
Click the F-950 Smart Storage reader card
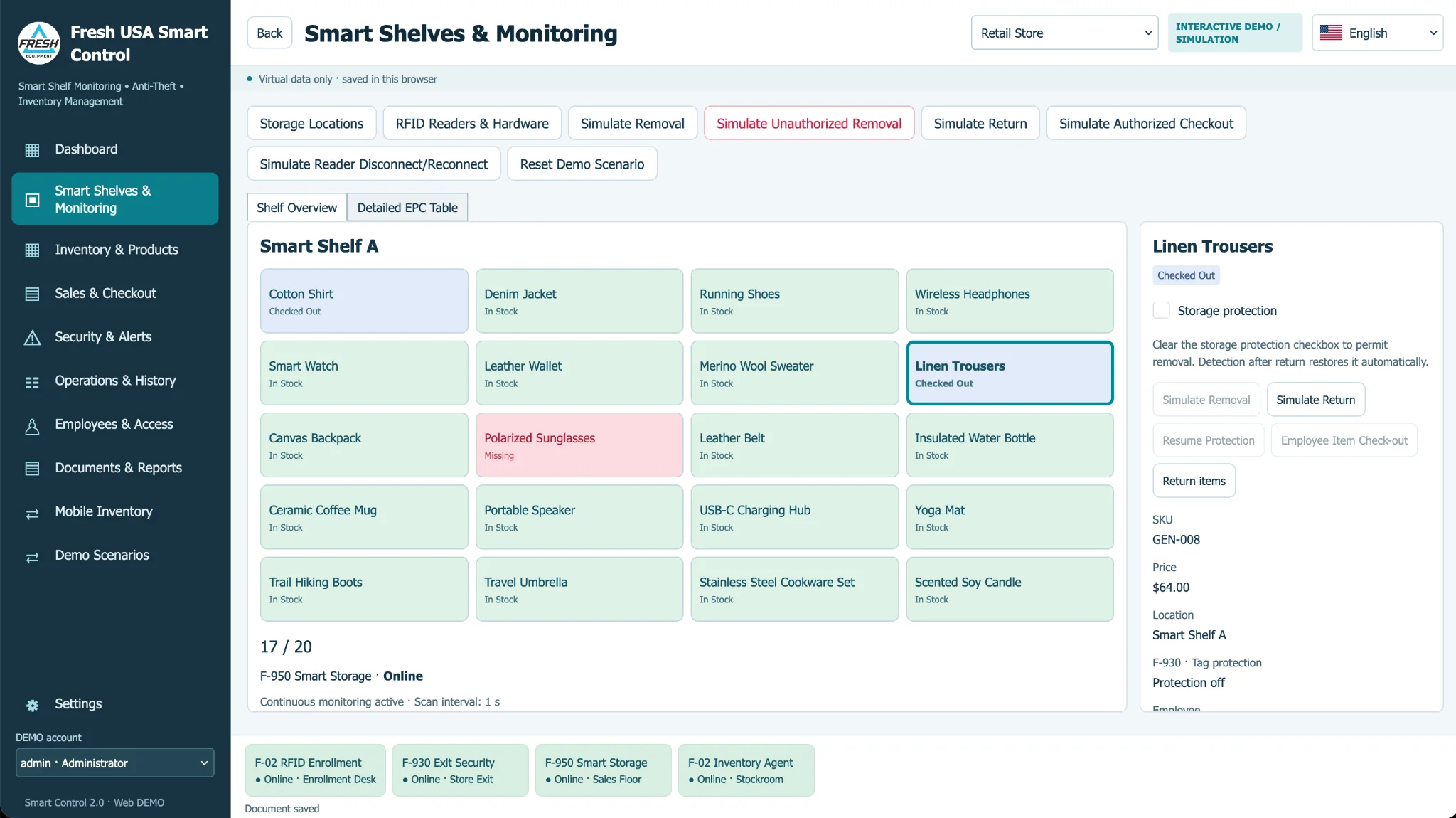[x=603, y=770]
